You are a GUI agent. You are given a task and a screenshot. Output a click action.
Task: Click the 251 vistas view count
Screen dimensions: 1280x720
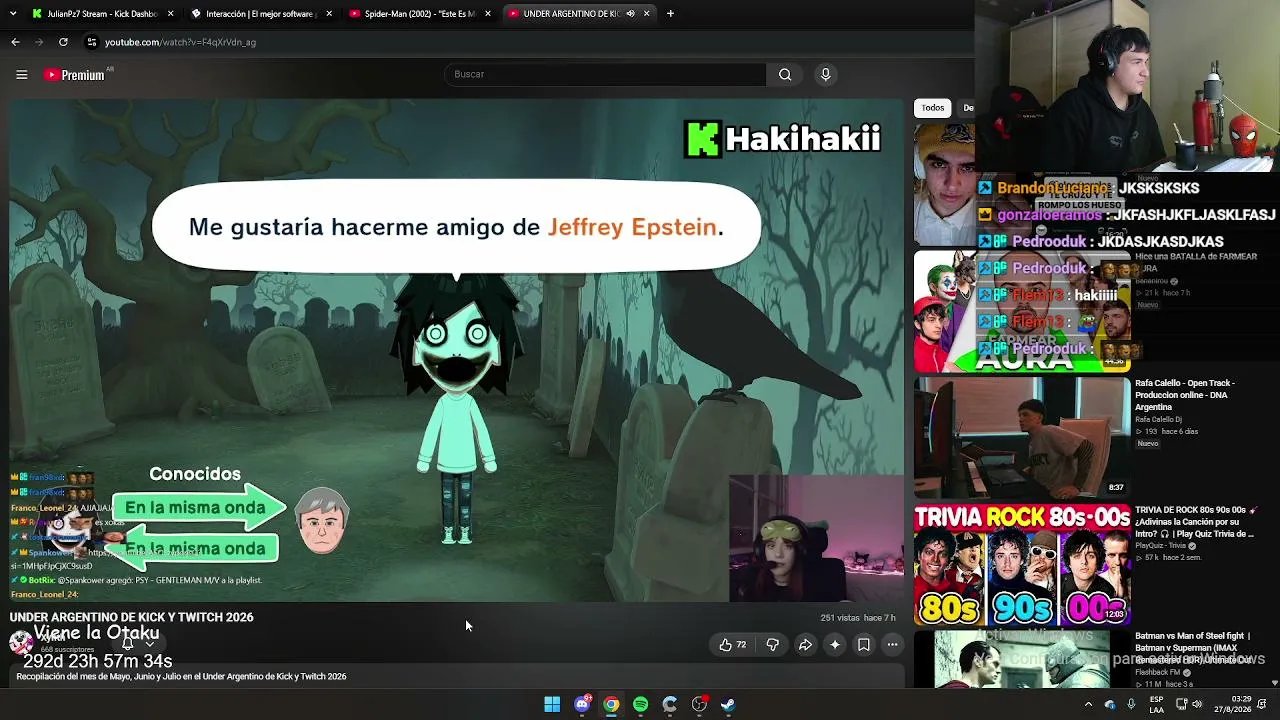(841, 618)
